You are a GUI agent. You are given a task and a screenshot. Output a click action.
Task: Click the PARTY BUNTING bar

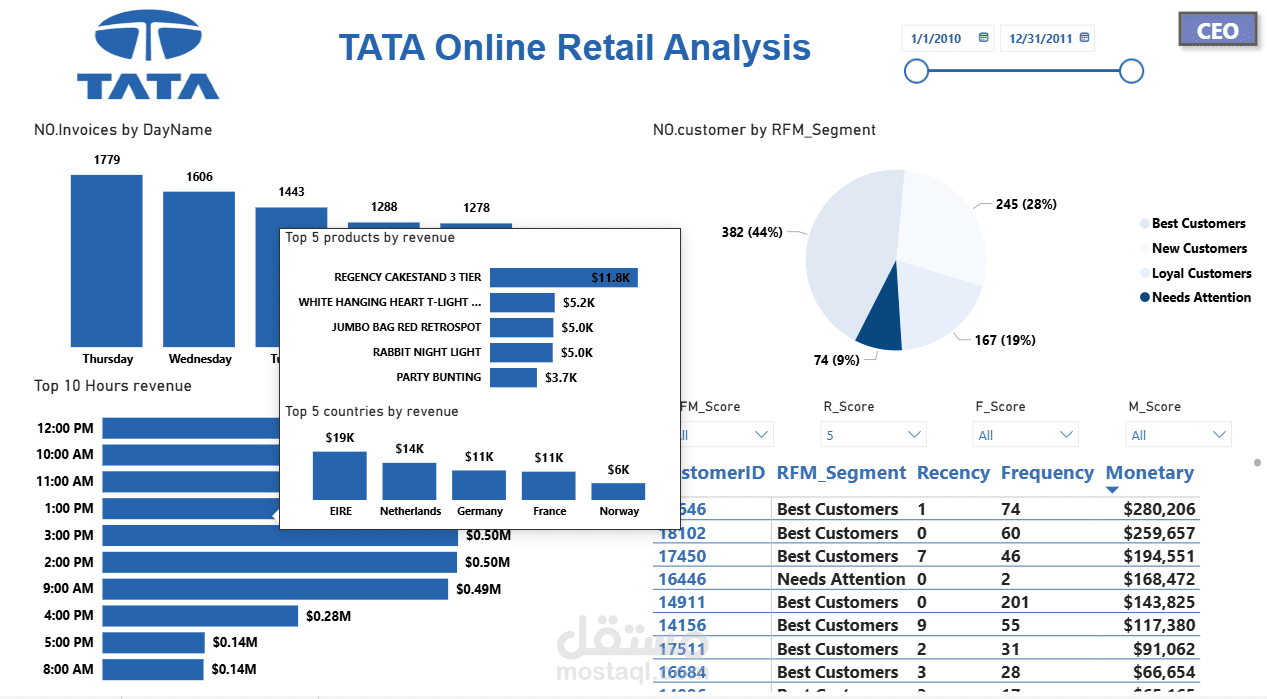point(513,377)
